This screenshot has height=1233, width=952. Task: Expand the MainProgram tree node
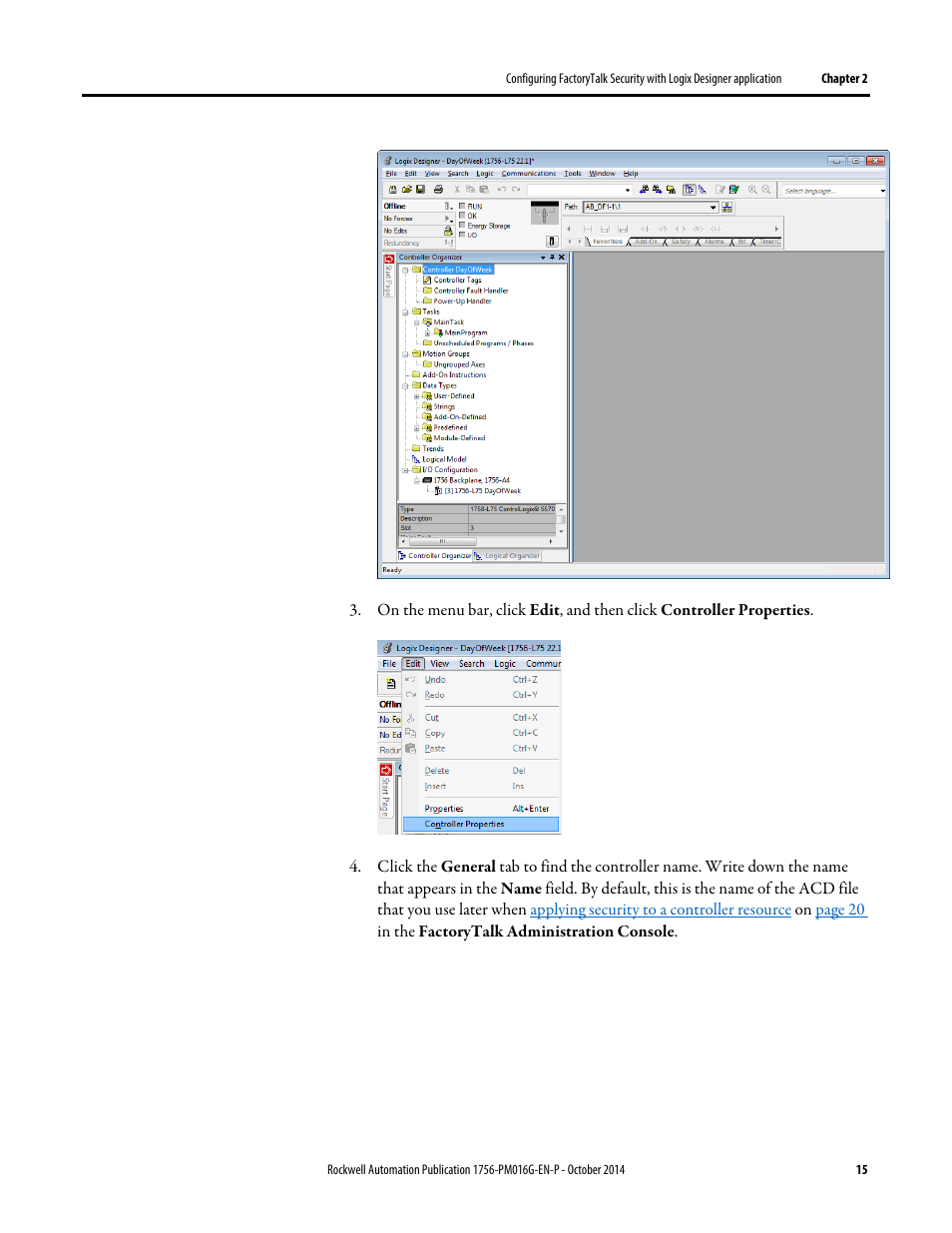coord(428,332)
